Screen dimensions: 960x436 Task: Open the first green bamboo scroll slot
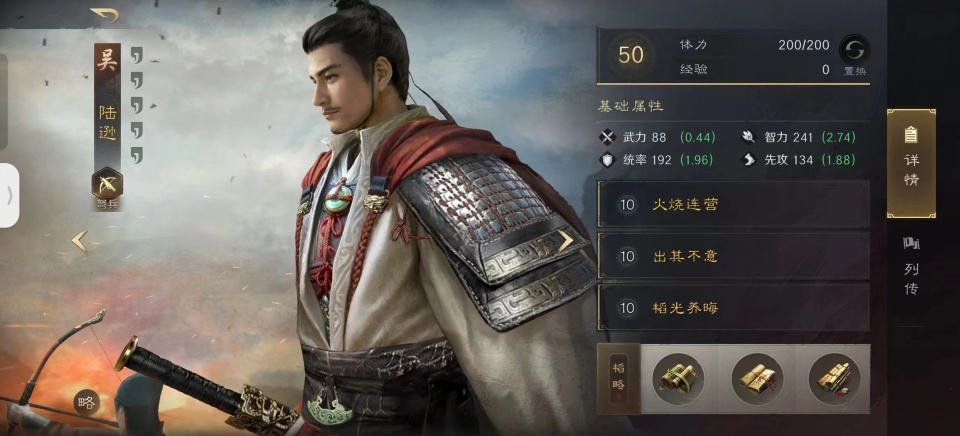[678, 378]
